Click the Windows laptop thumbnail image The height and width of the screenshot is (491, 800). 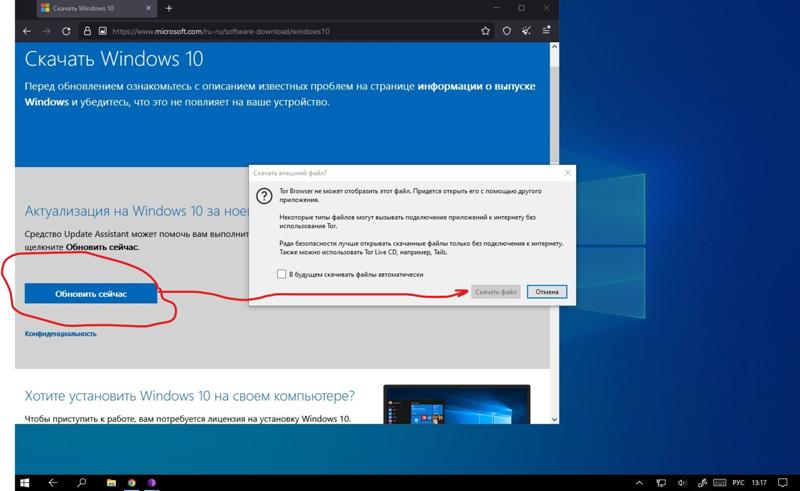click(x=457, y=404)
